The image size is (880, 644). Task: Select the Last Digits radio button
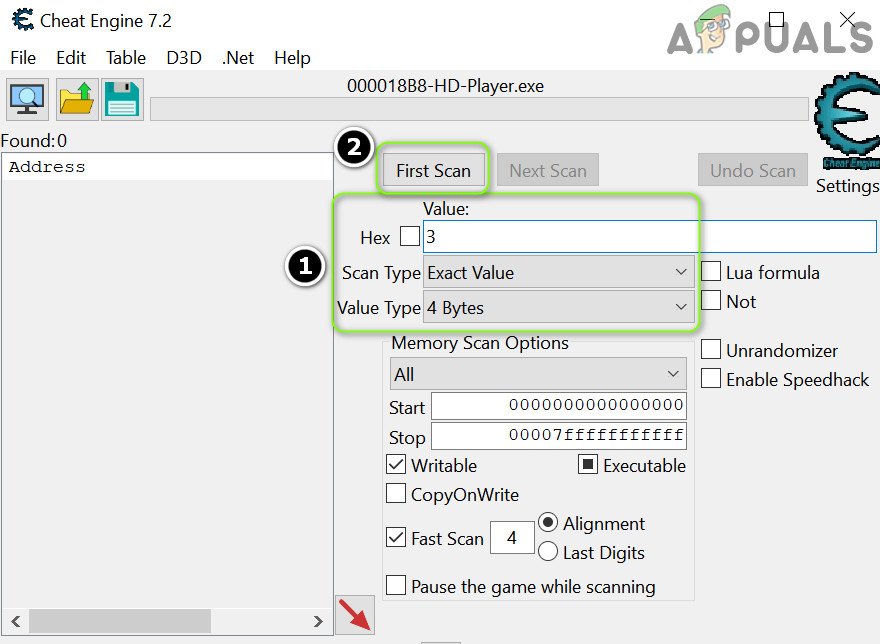(548, 552)
